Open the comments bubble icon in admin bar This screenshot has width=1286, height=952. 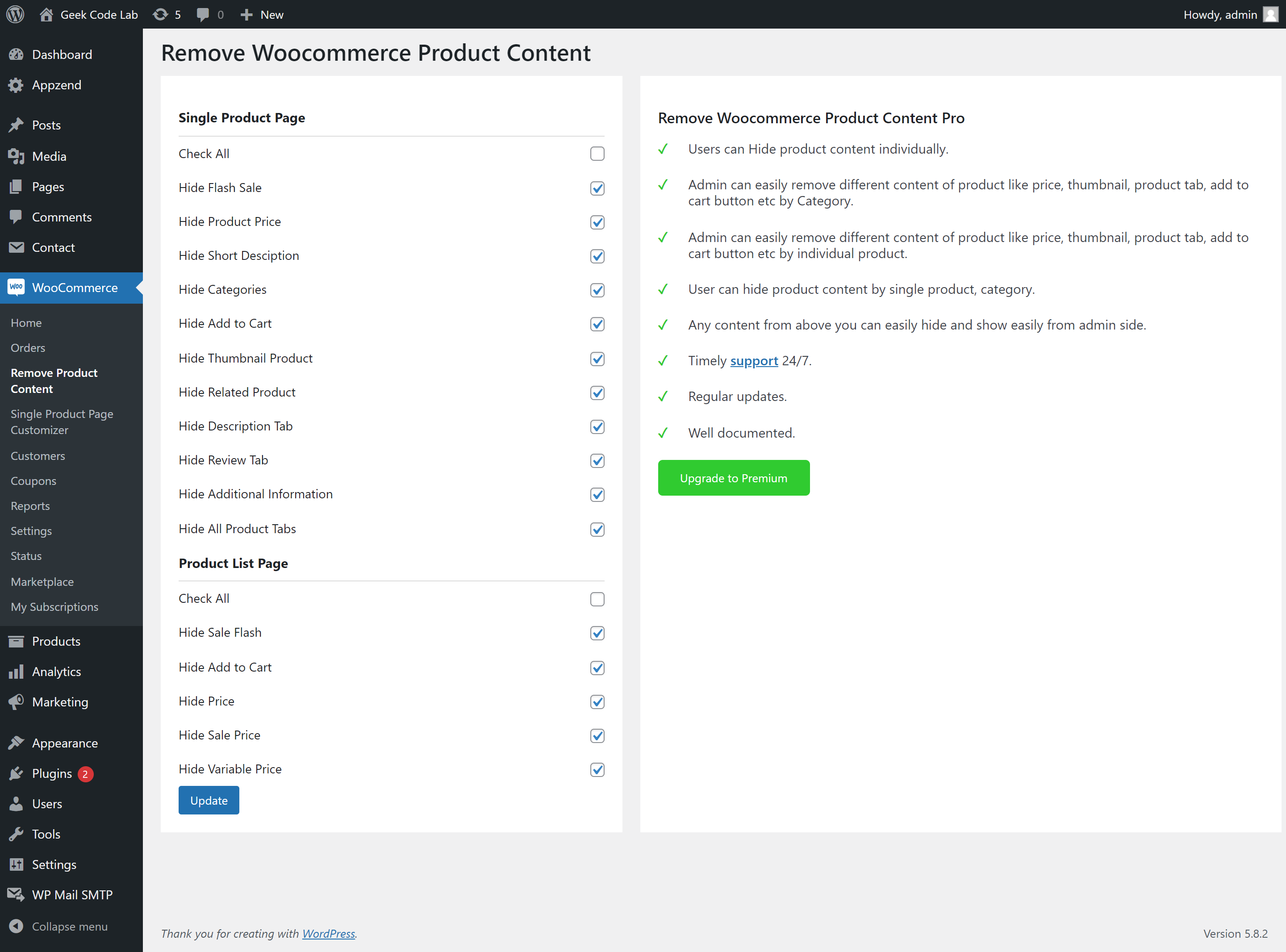[202, 14]
